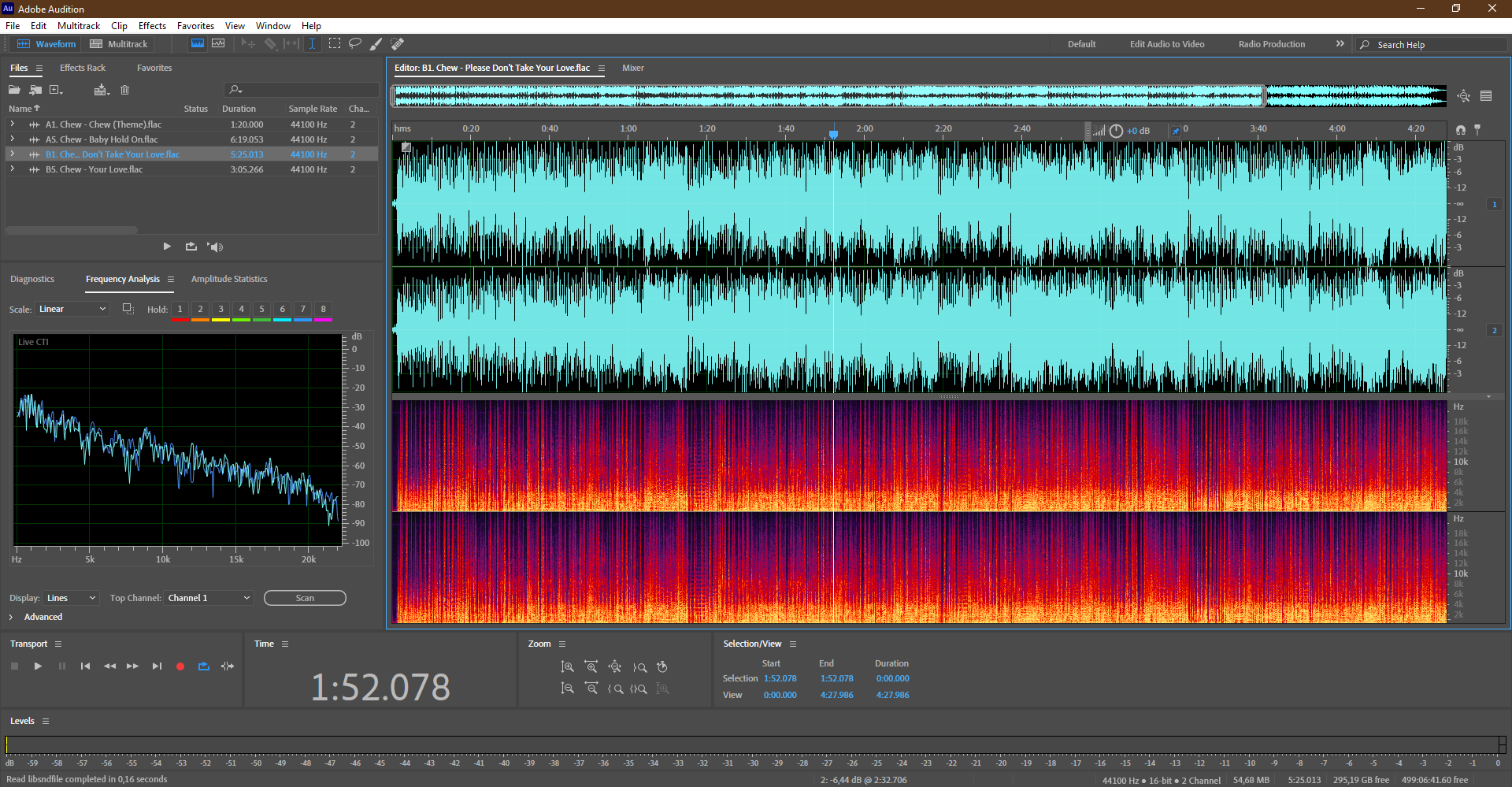
Task: Select Edit Audio to Video workspace
Action: (x=1167, y=44)
